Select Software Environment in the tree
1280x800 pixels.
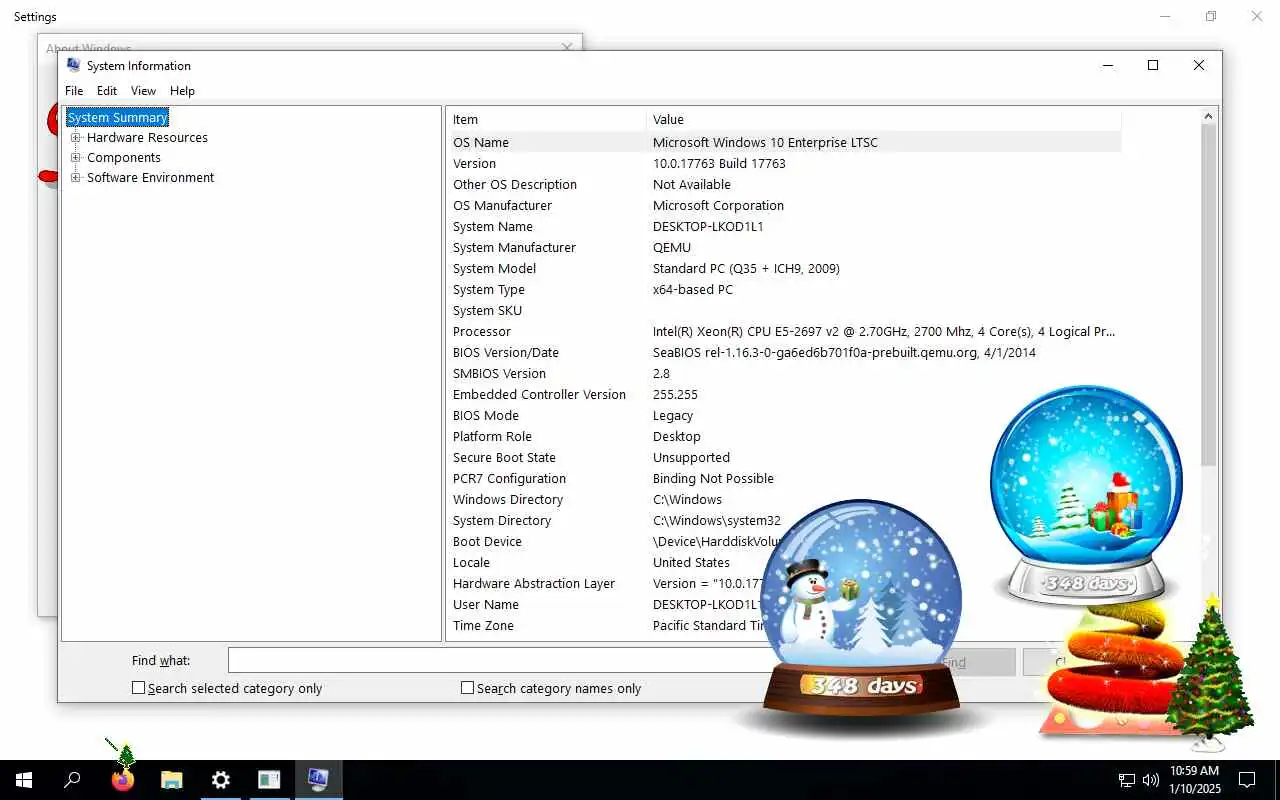(x=150, y=178)
